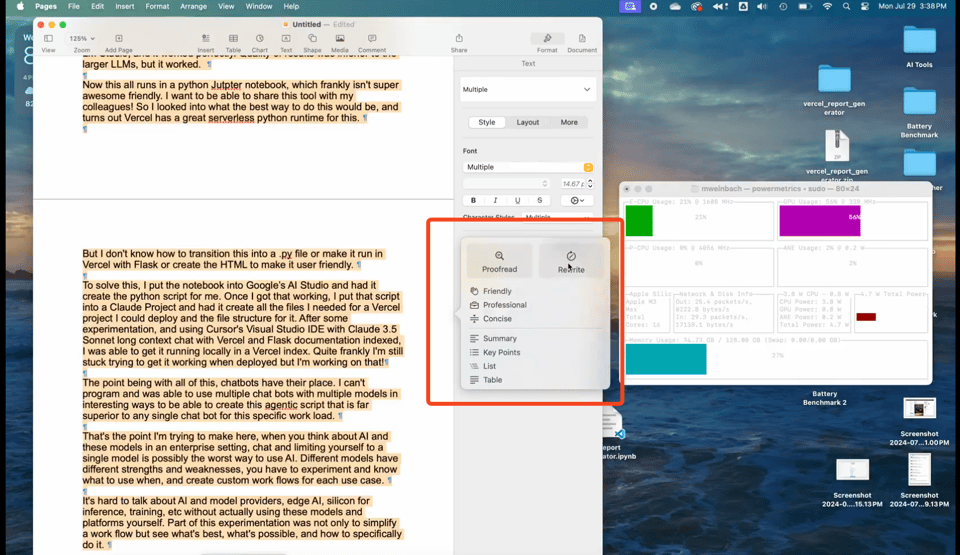Click the Add Page toolbar icon
The height and width of the screenshot is (555, 960).
pos(118,40)
